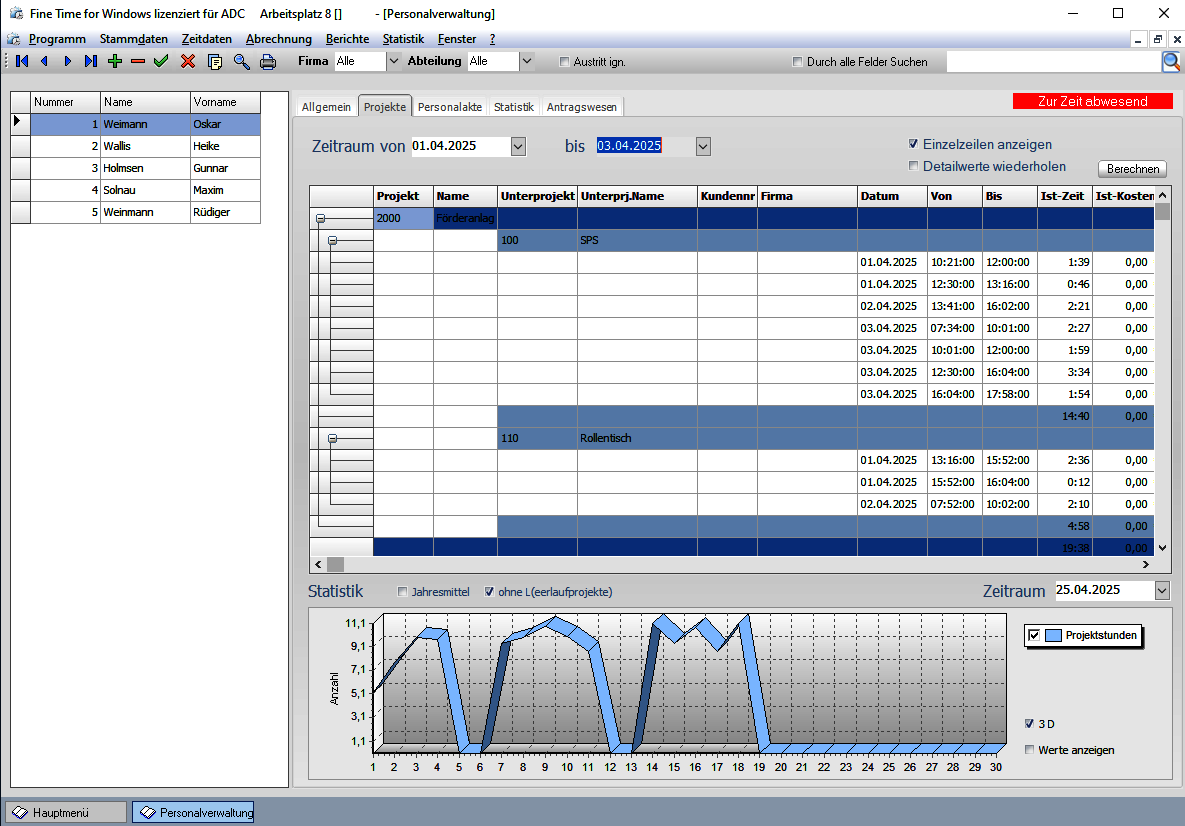Go to the previous record

[x=45, y=61]
